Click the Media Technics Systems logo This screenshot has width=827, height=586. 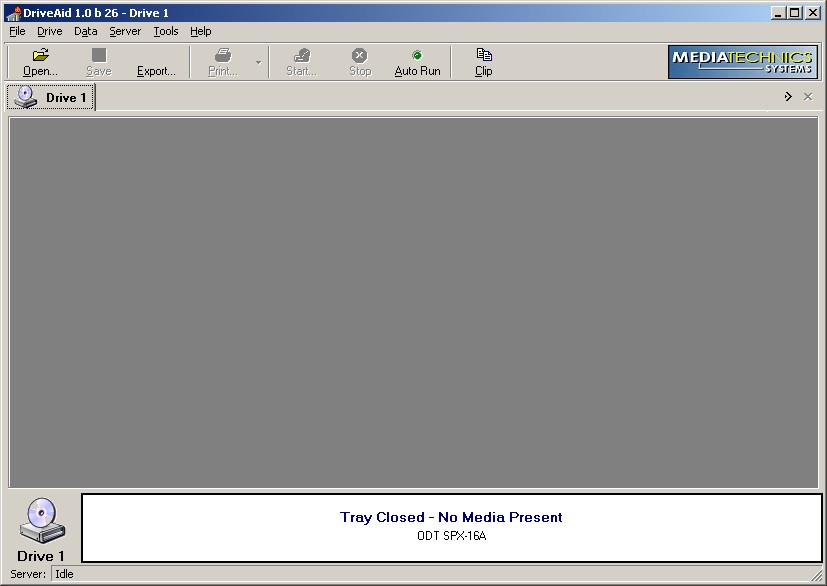click(x=742, y=62)
